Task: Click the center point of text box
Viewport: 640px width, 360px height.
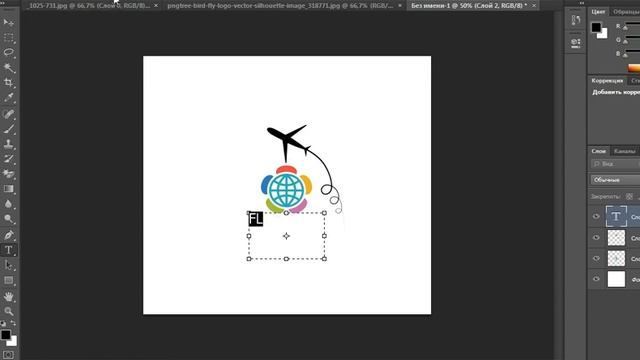Action: (286, 236)
